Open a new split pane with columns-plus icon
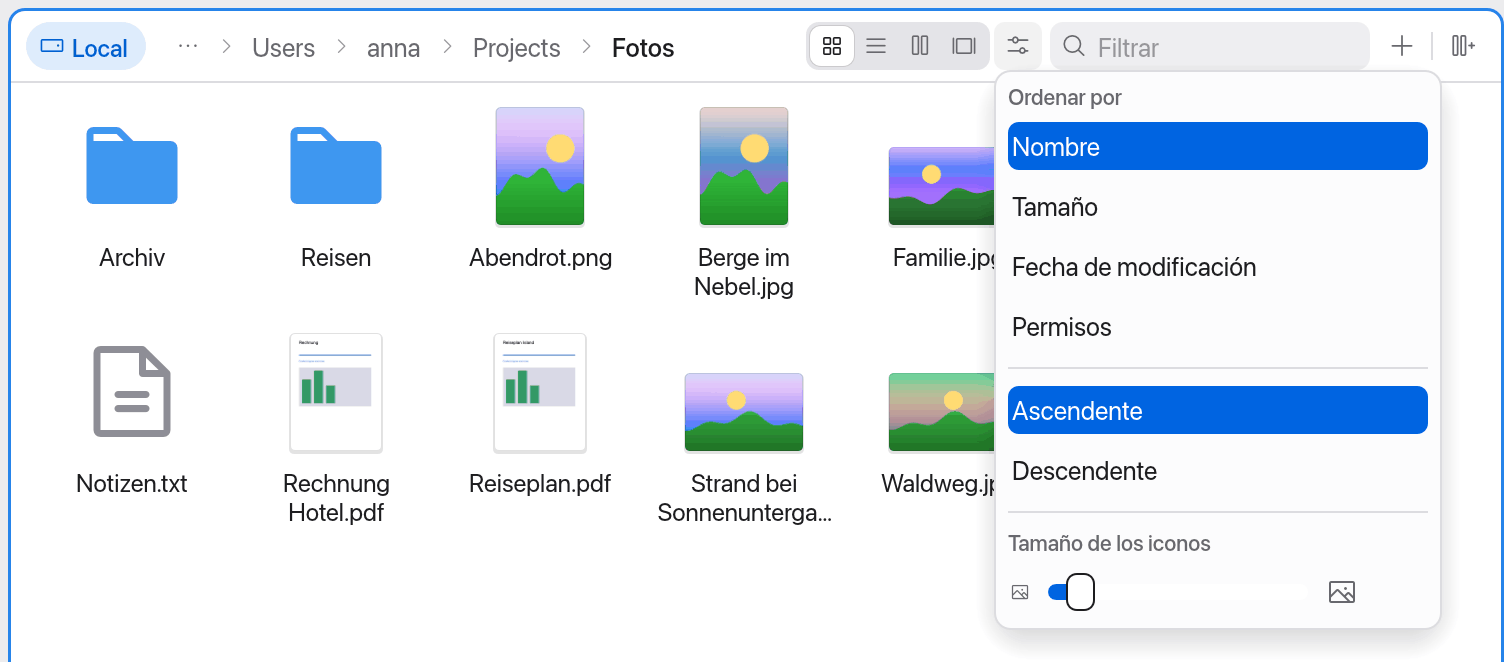Viewport: 1504px width, 662px height. (1463, 46)
